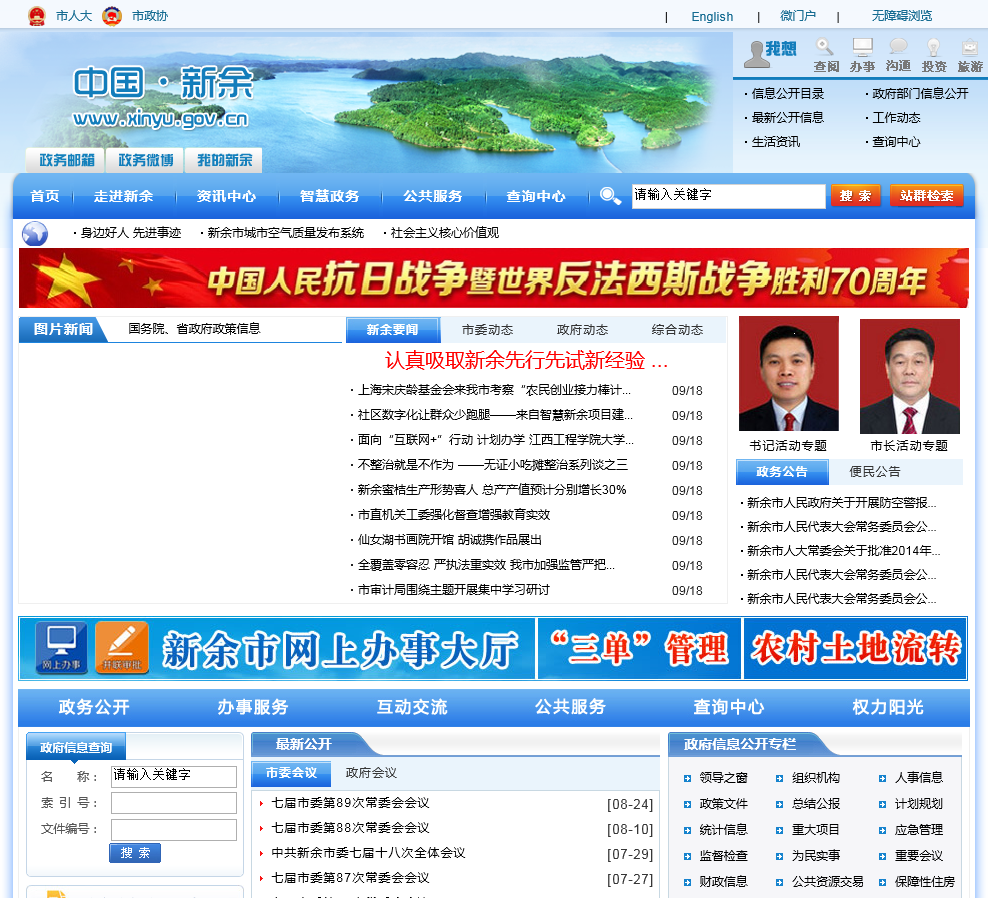988x898 pixels.
Task: Click the orange 搜索 button in nav bar
Action: tap(855, 196)
